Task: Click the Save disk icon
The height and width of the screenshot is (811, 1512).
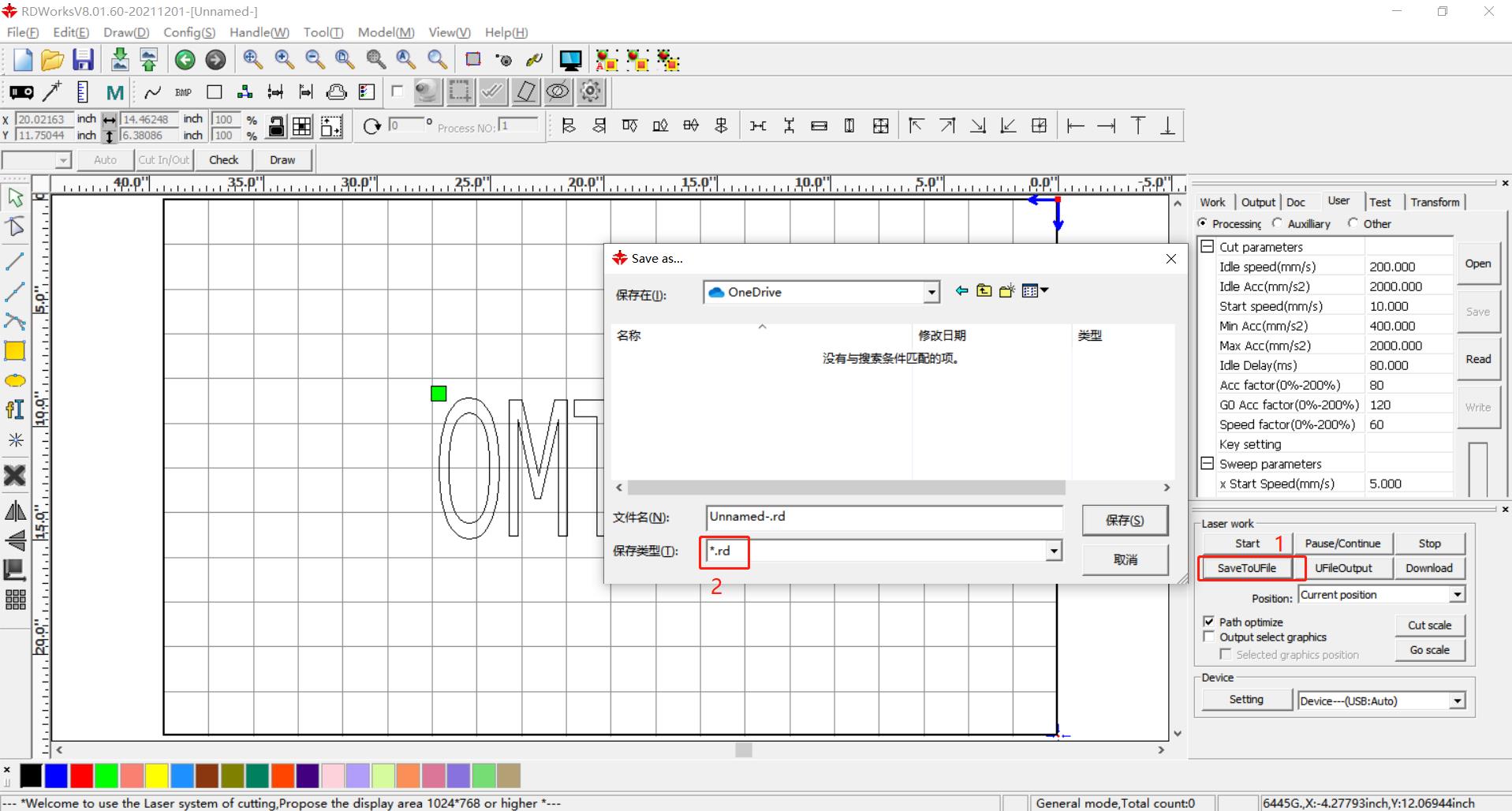Action: click(x=83, y=60)
